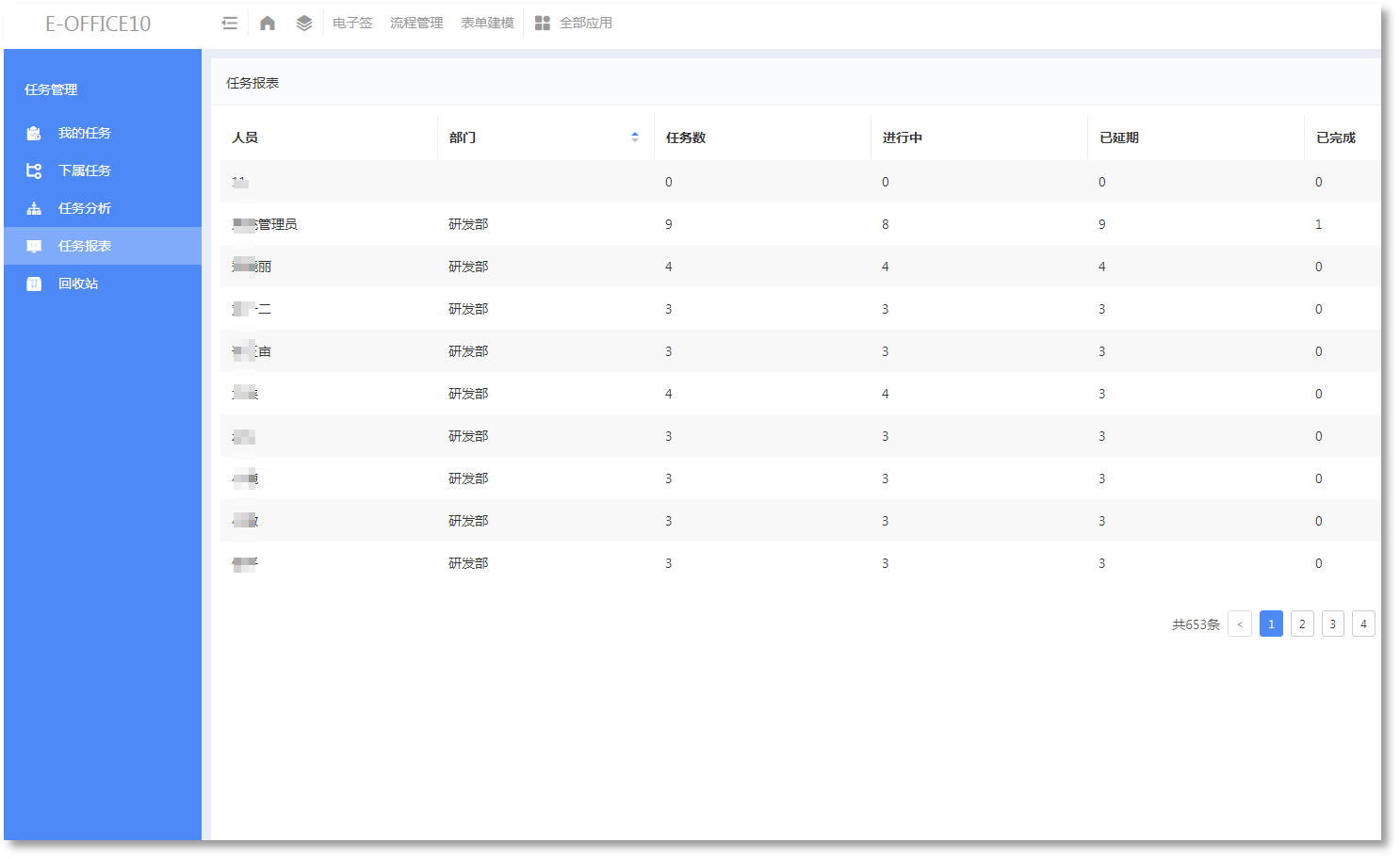Click the name cell ending in 丽
This screenshot has width=1400, height=859.
pyautogui.click(x=252, y=267)
